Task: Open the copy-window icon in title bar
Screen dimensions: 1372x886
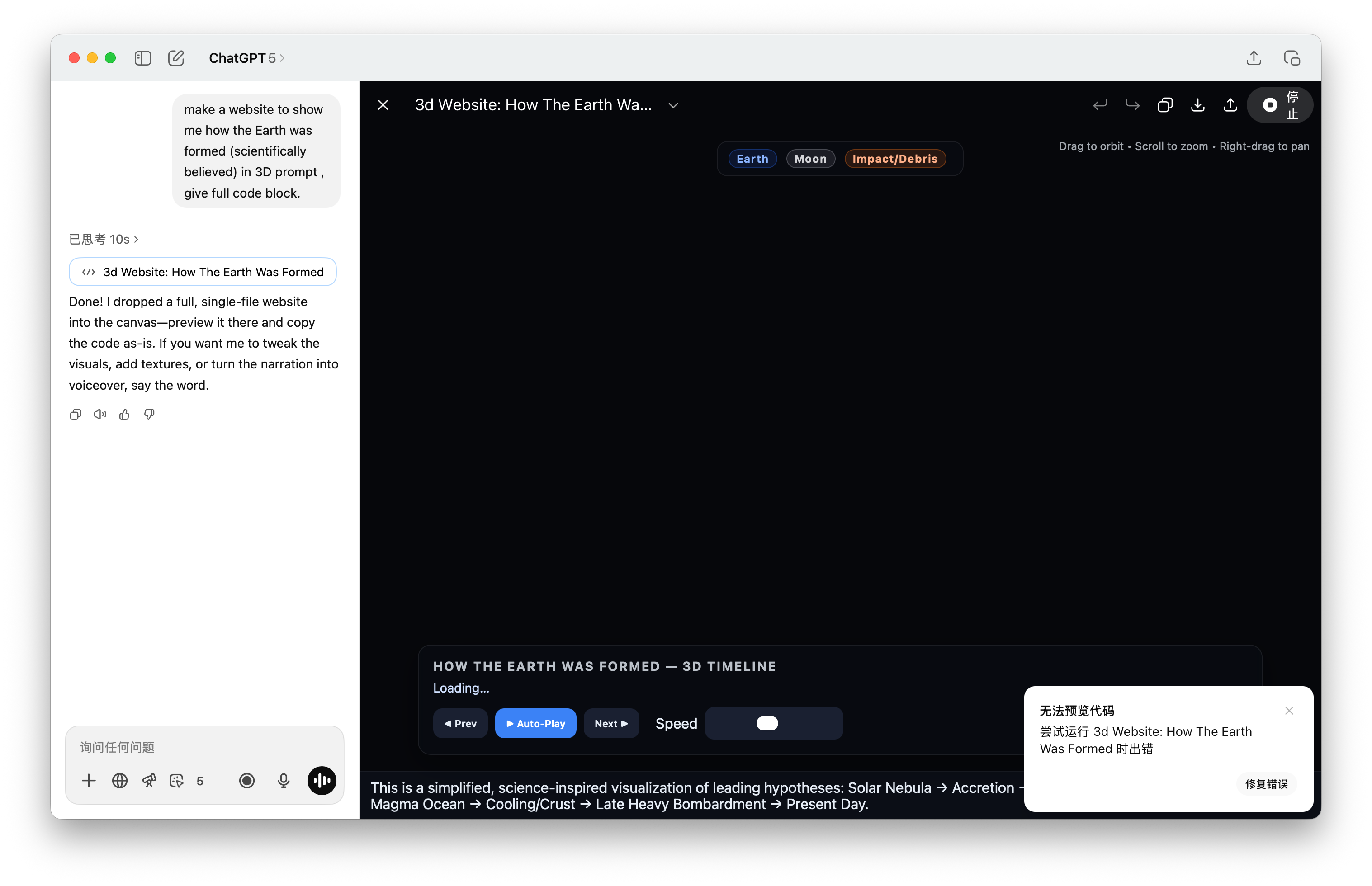Action: click(x=1292, y=58)
